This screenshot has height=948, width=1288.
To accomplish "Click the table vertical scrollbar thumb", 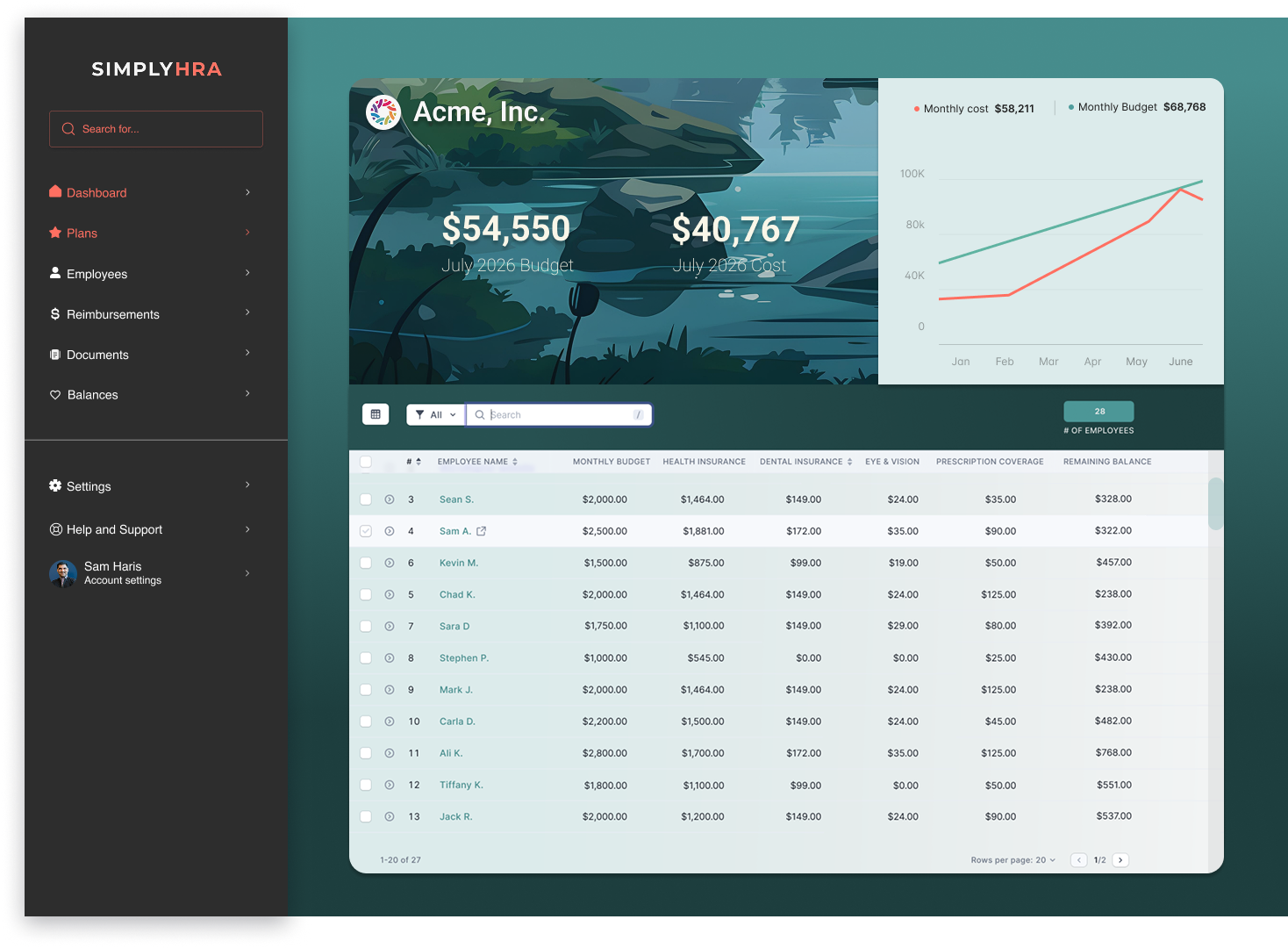I will click(1215, 504).
